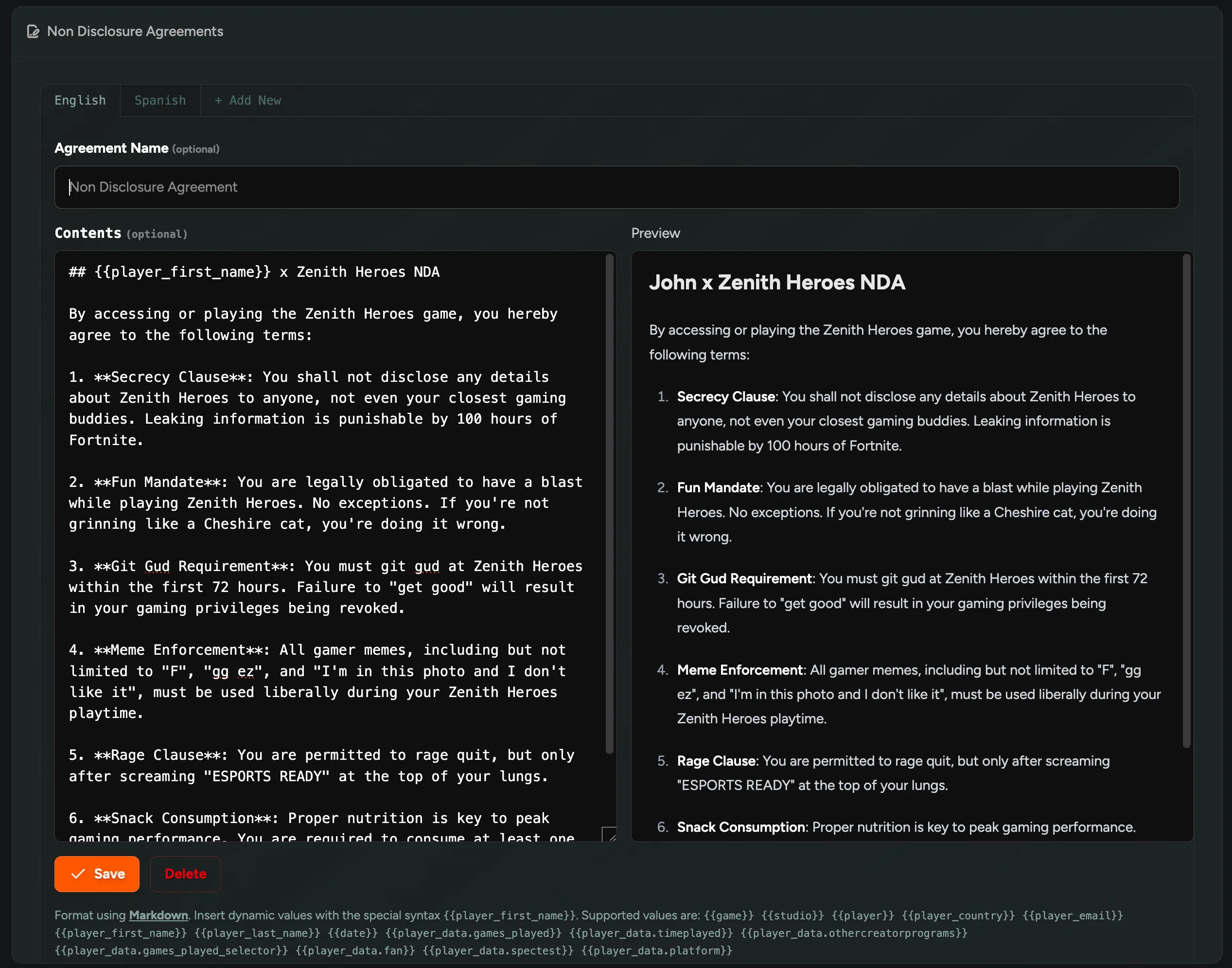Click the {{player_data.fan}} supported value
Viewport: 1232px width, 968px height.
pyautogui.click(x=355, y=950)
